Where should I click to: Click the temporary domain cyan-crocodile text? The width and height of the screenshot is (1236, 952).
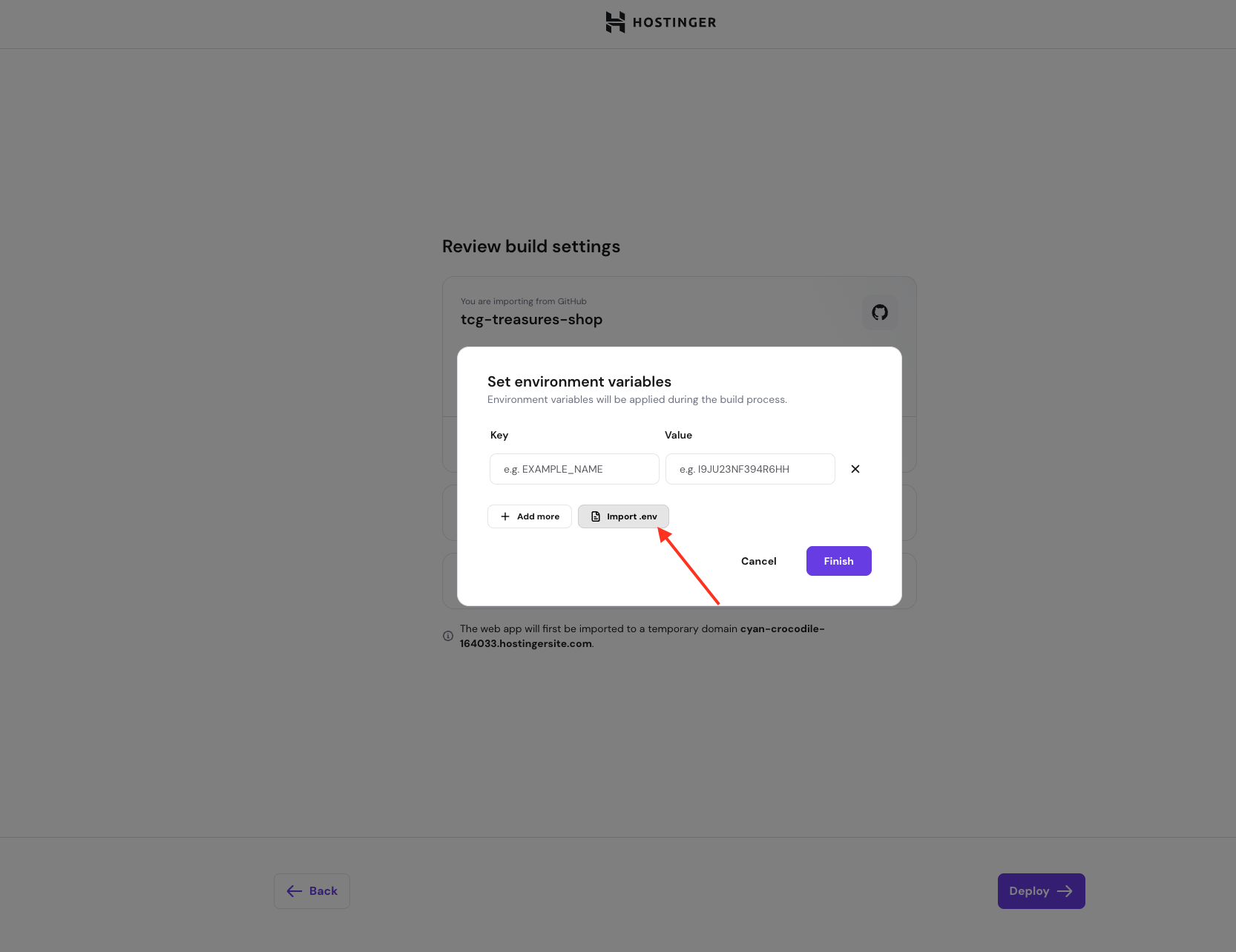pyautogui.click(x=782, y=628)
